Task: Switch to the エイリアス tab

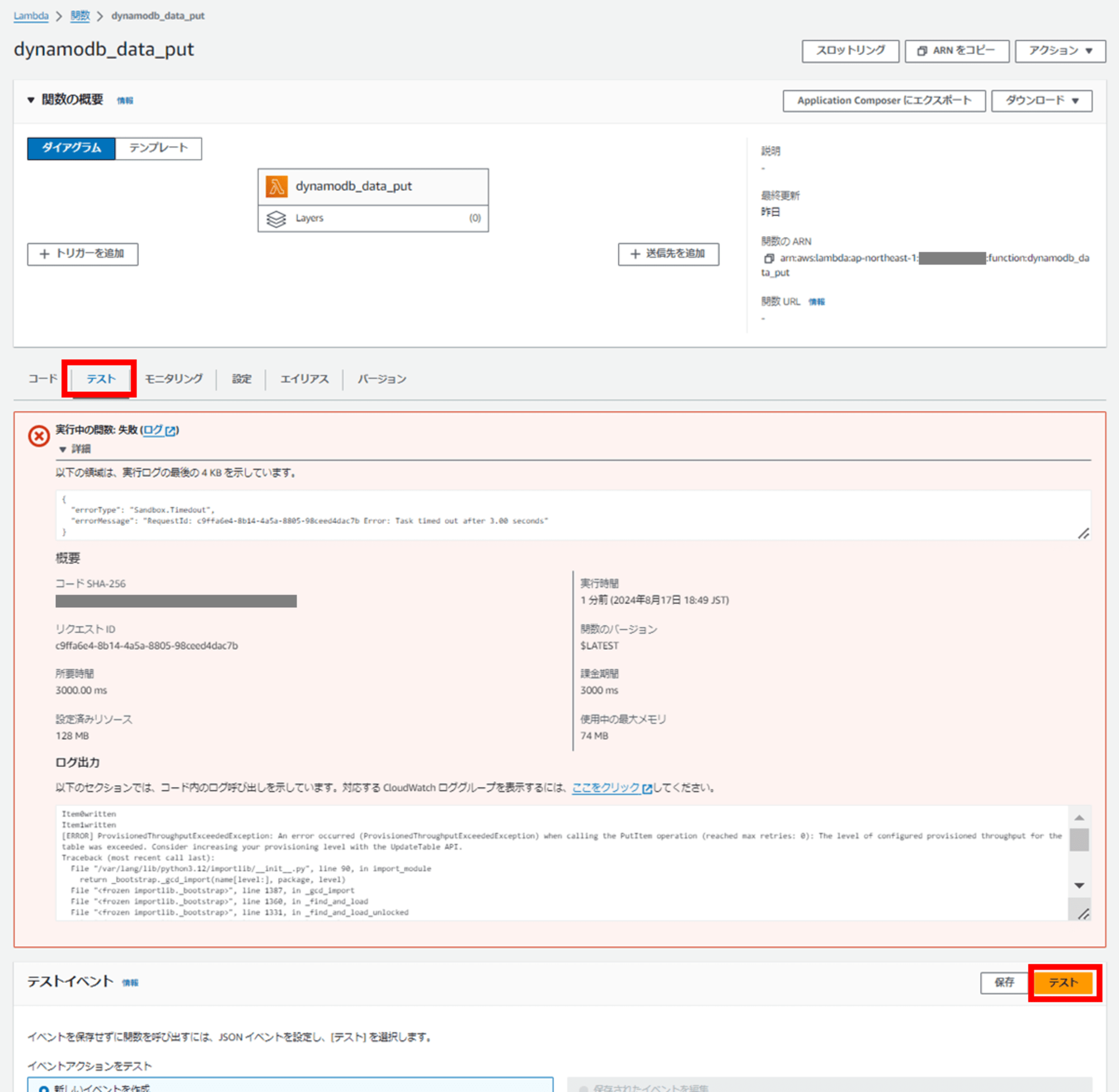Action: 304,378
